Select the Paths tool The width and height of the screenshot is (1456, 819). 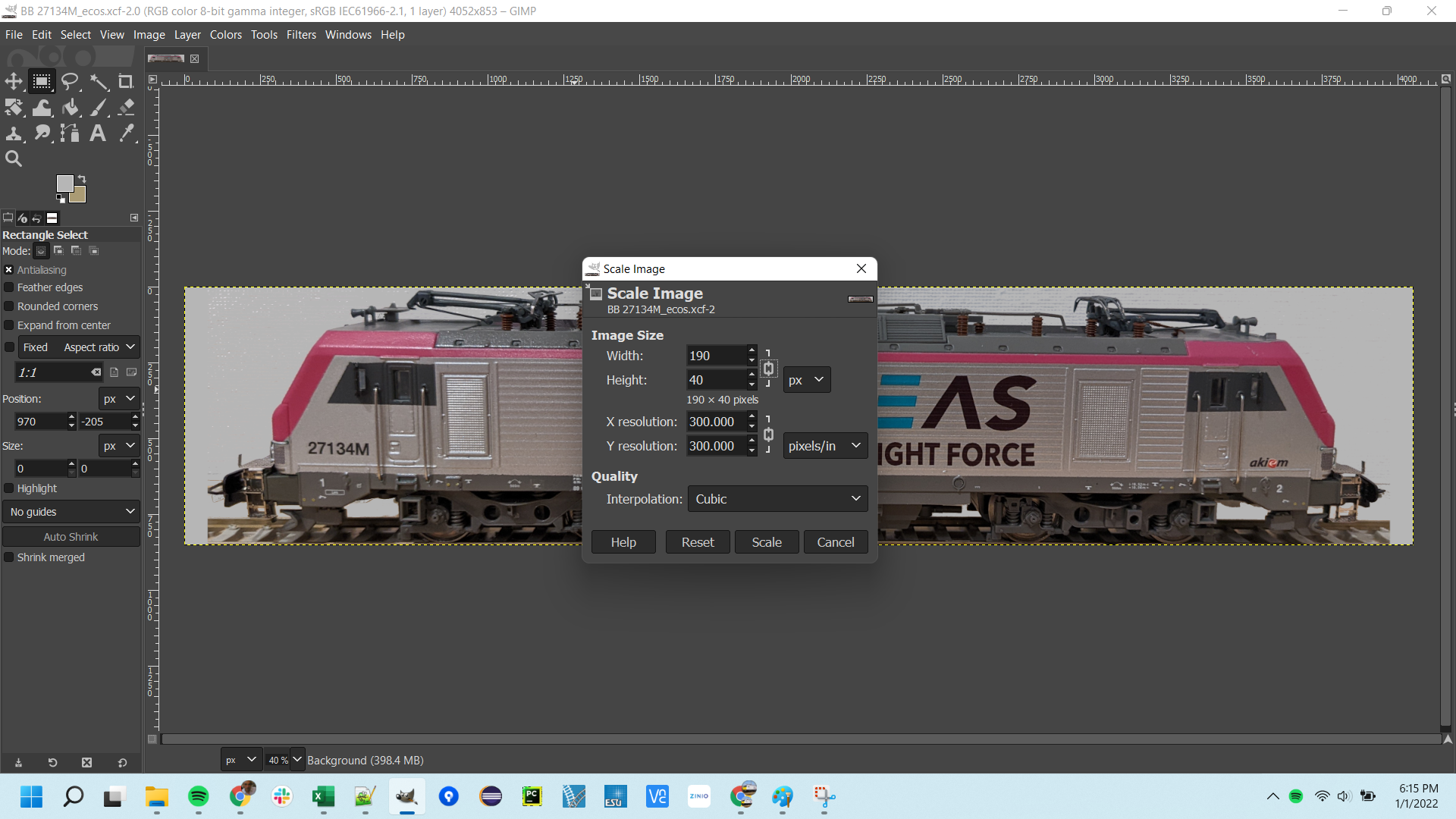71,133
